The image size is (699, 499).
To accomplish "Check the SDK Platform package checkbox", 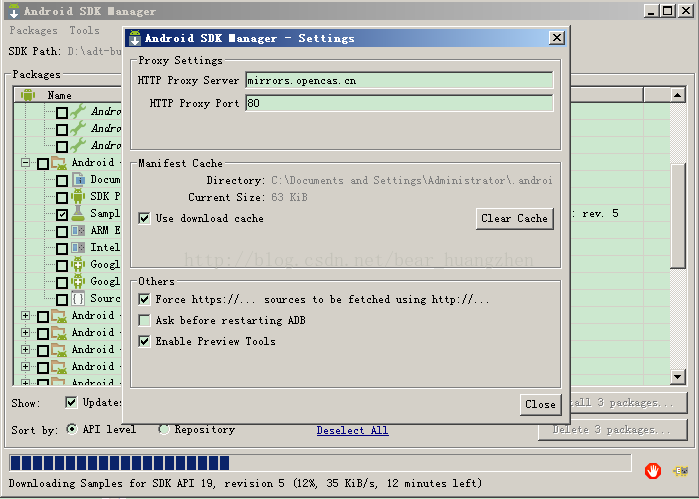I will 62,197.
